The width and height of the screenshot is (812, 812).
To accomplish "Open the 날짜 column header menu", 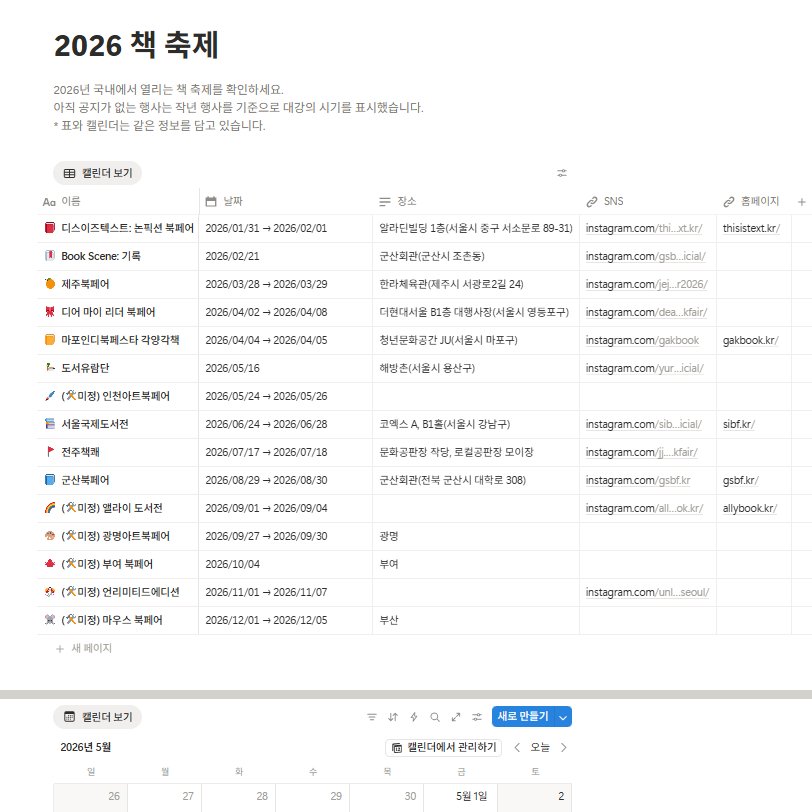I will 286,201.
